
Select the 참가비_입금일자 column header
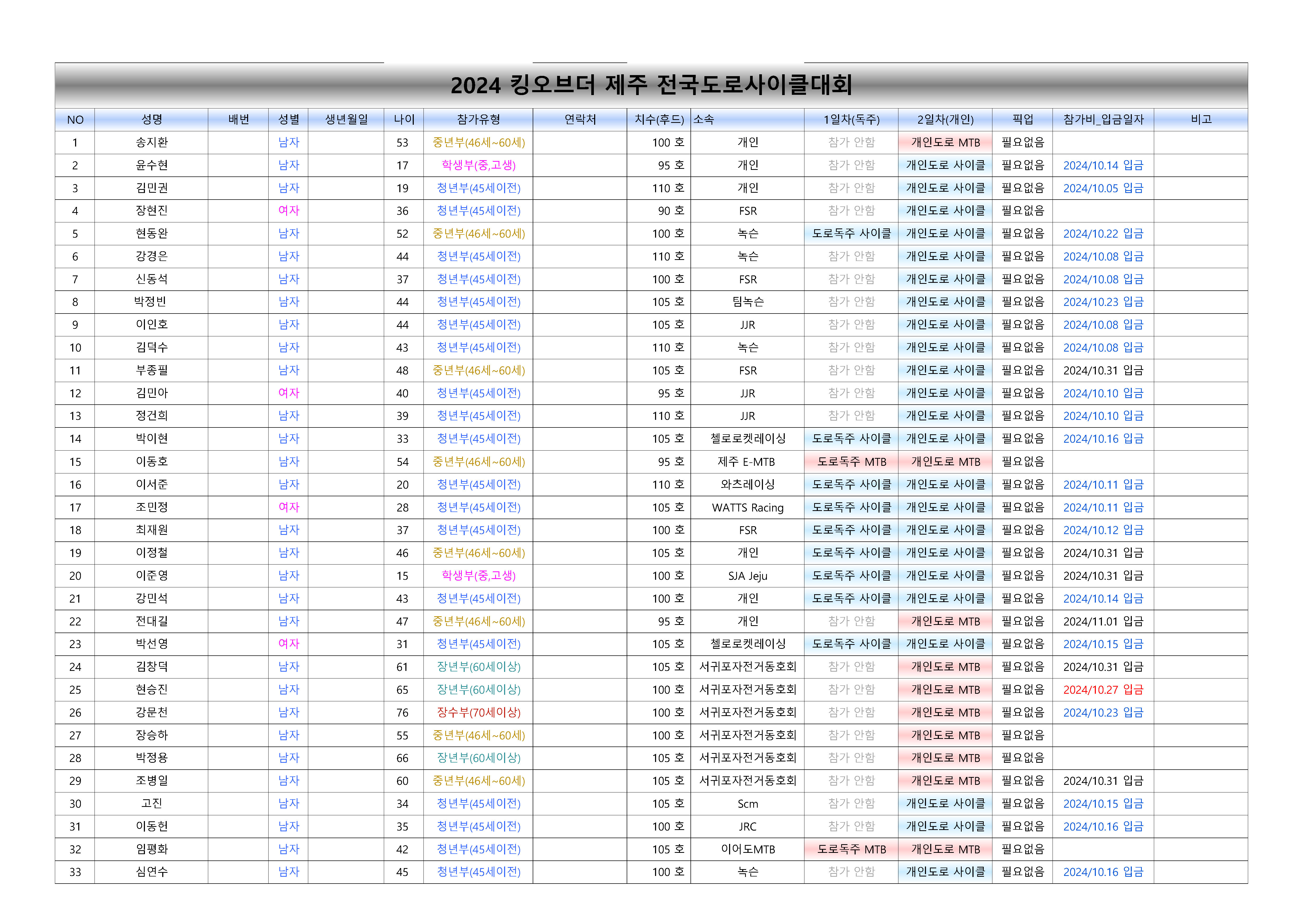coord(1103,119)
